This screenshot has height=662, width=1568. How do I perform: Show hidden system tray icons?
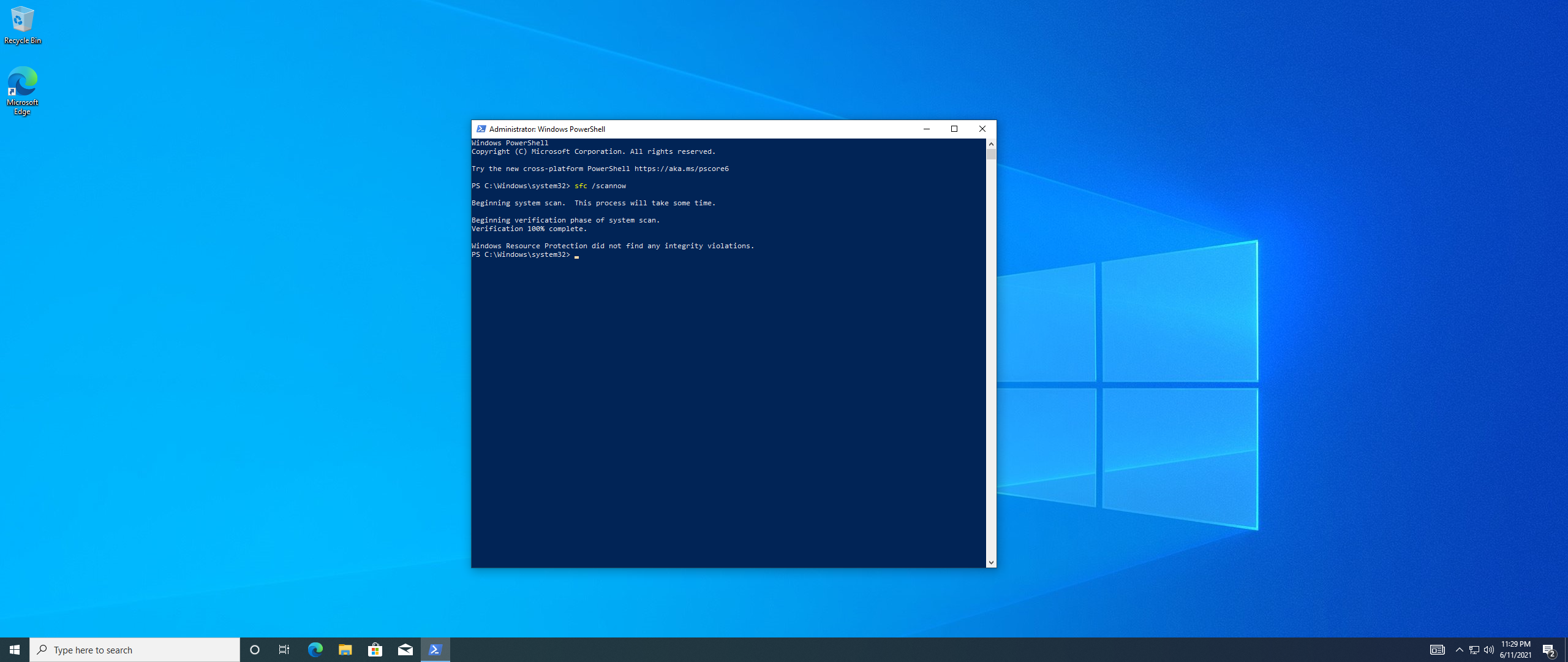coord(1460,650)
